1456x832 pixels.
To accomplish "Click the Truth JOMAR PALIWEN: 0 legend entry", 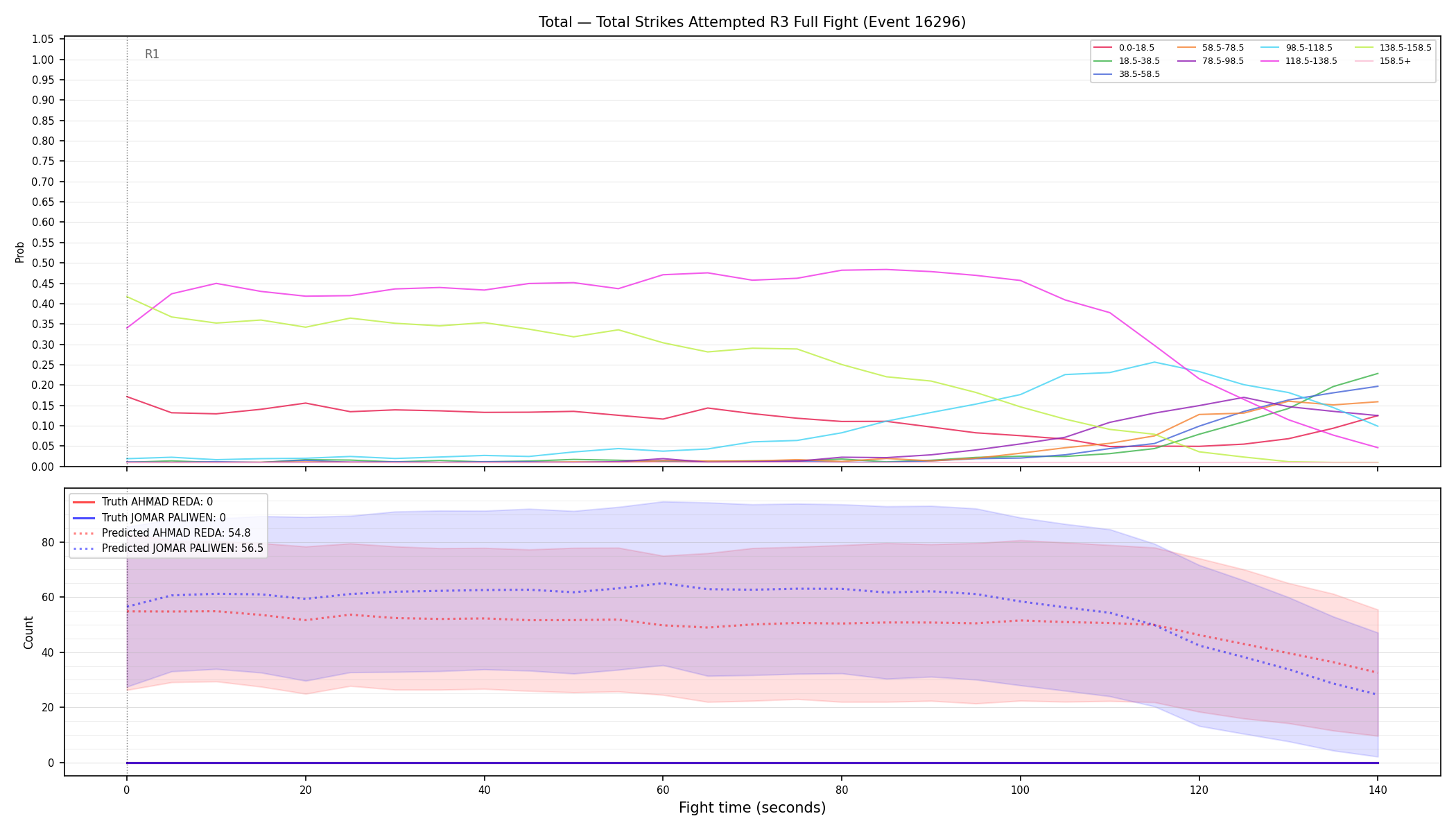I will pyautogui.click(x=149, y=517).
